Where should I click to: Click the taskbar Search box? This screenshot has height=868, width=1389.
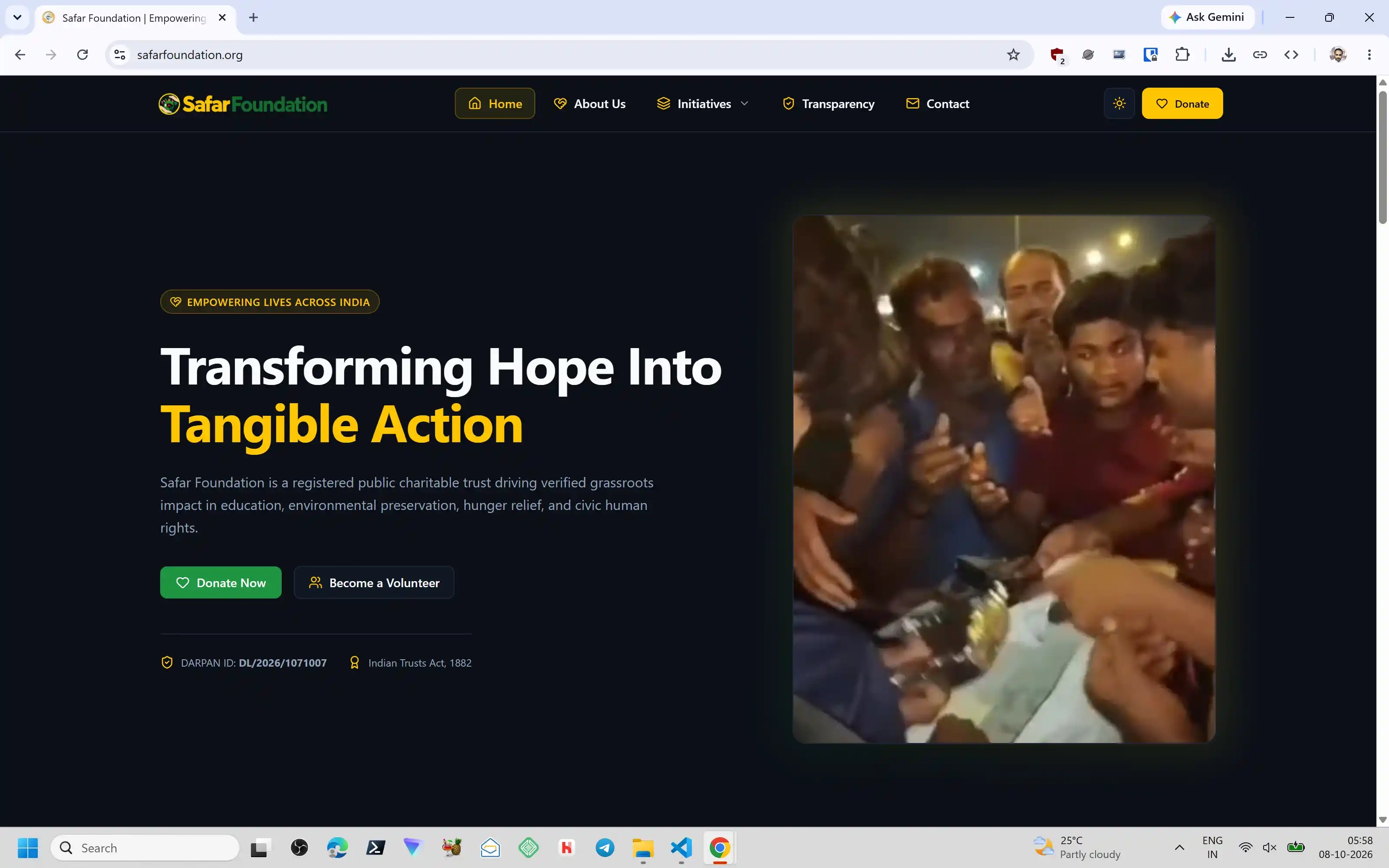145,847
